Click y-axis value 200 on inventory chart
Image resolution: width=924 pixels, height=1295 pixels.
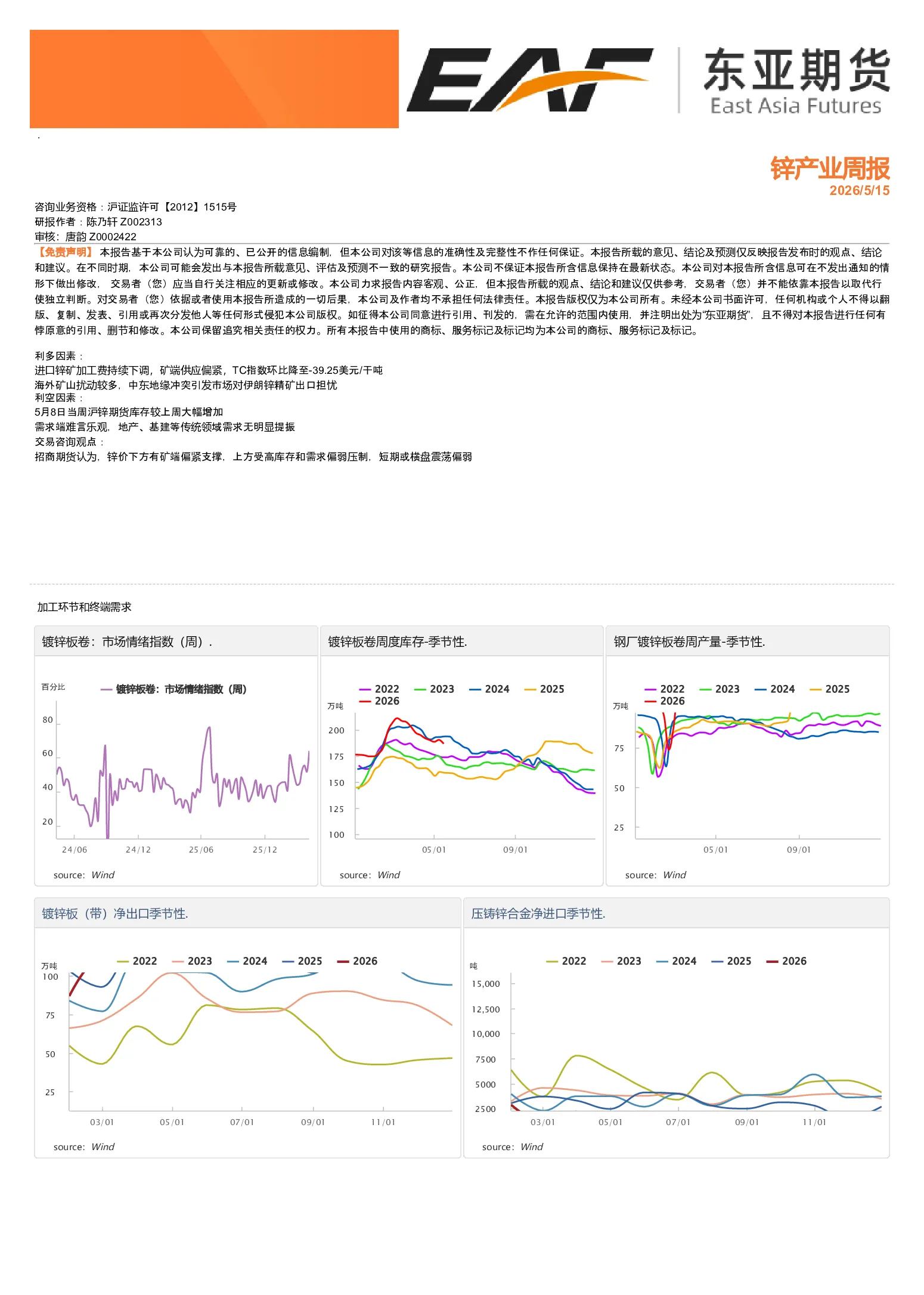337,730
